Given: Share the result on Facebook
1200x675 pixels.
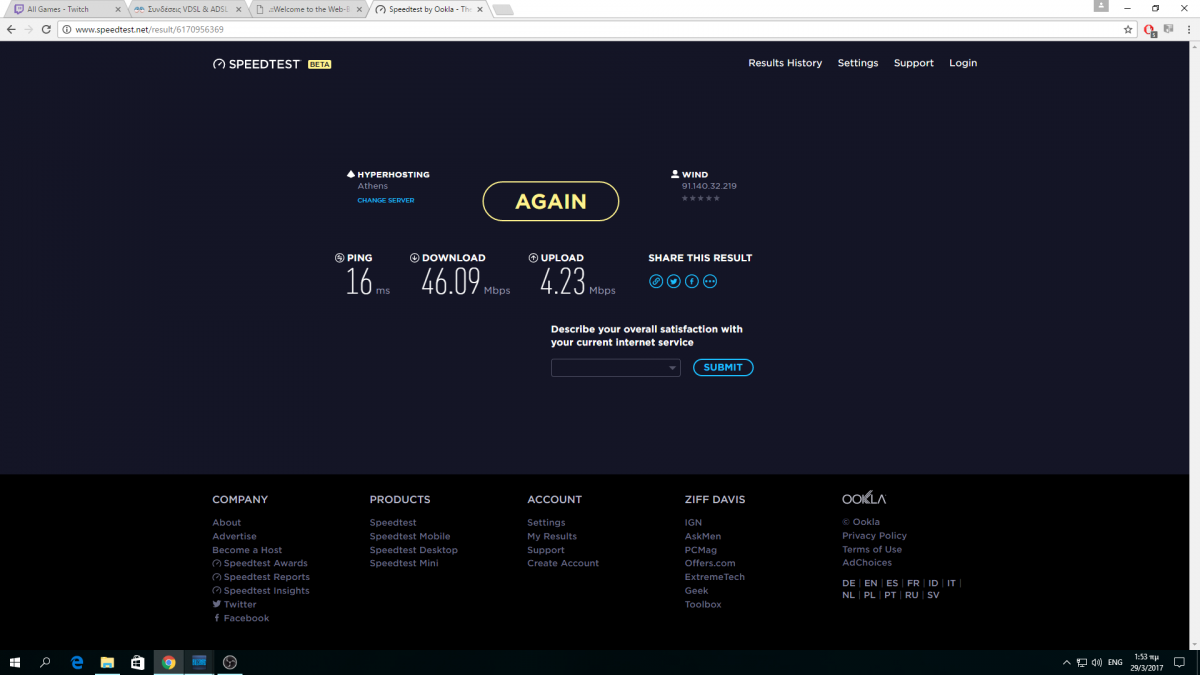Looking at the screenshot, I should (692, 281).
